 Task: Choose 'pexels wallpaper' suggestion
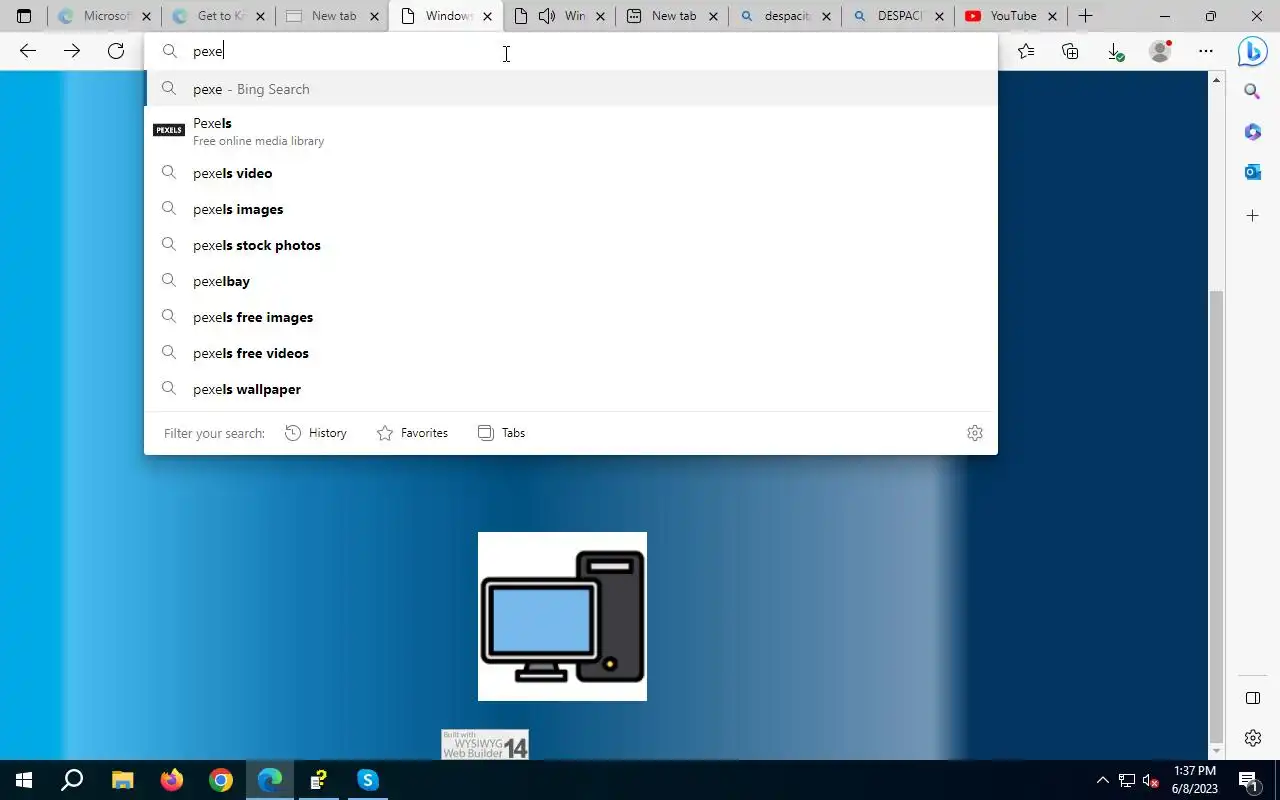pyautogui.click(x=571, y=389)
